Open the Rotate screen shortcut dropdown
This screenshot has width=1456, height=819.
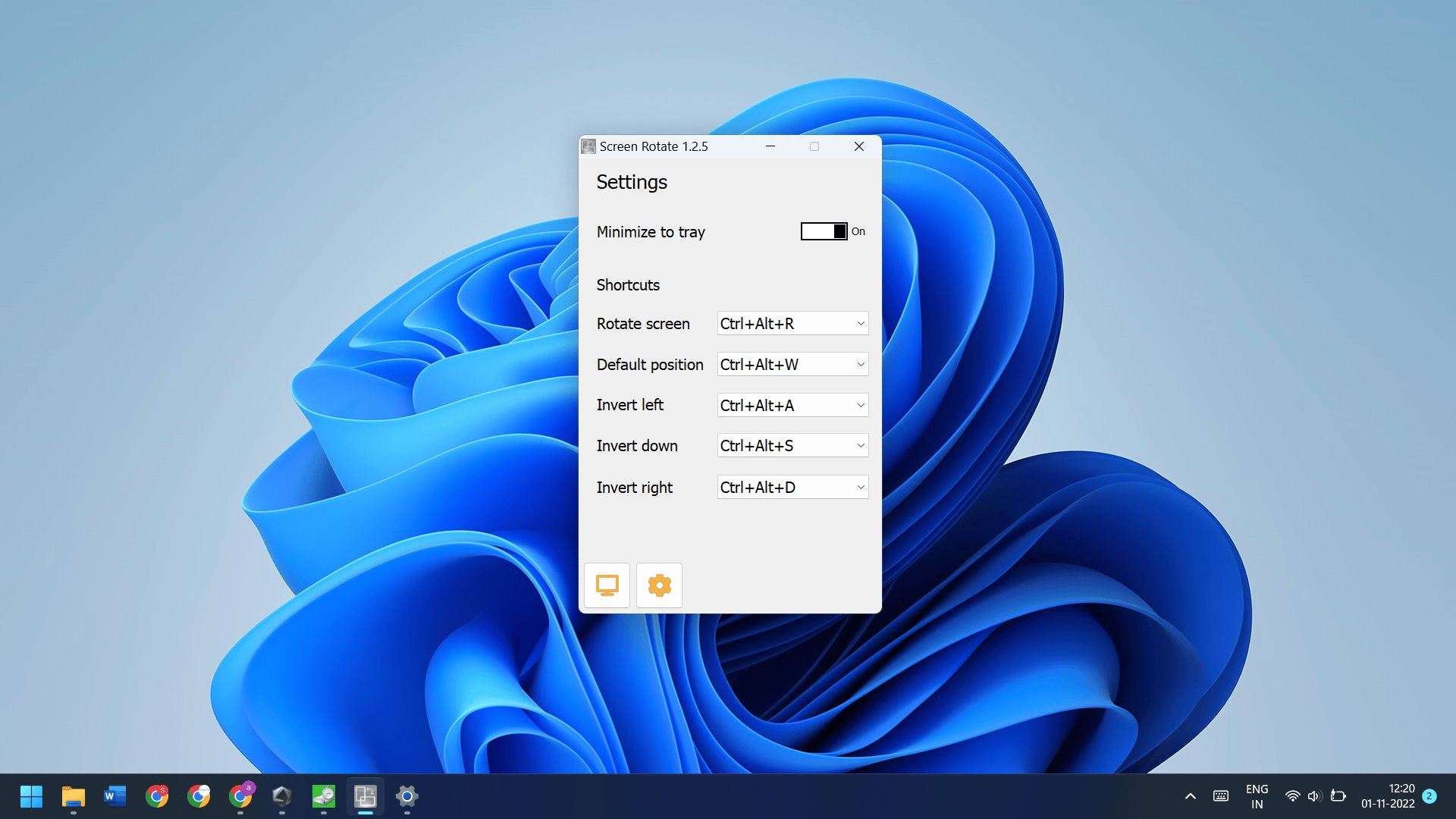tap(792, 324)
